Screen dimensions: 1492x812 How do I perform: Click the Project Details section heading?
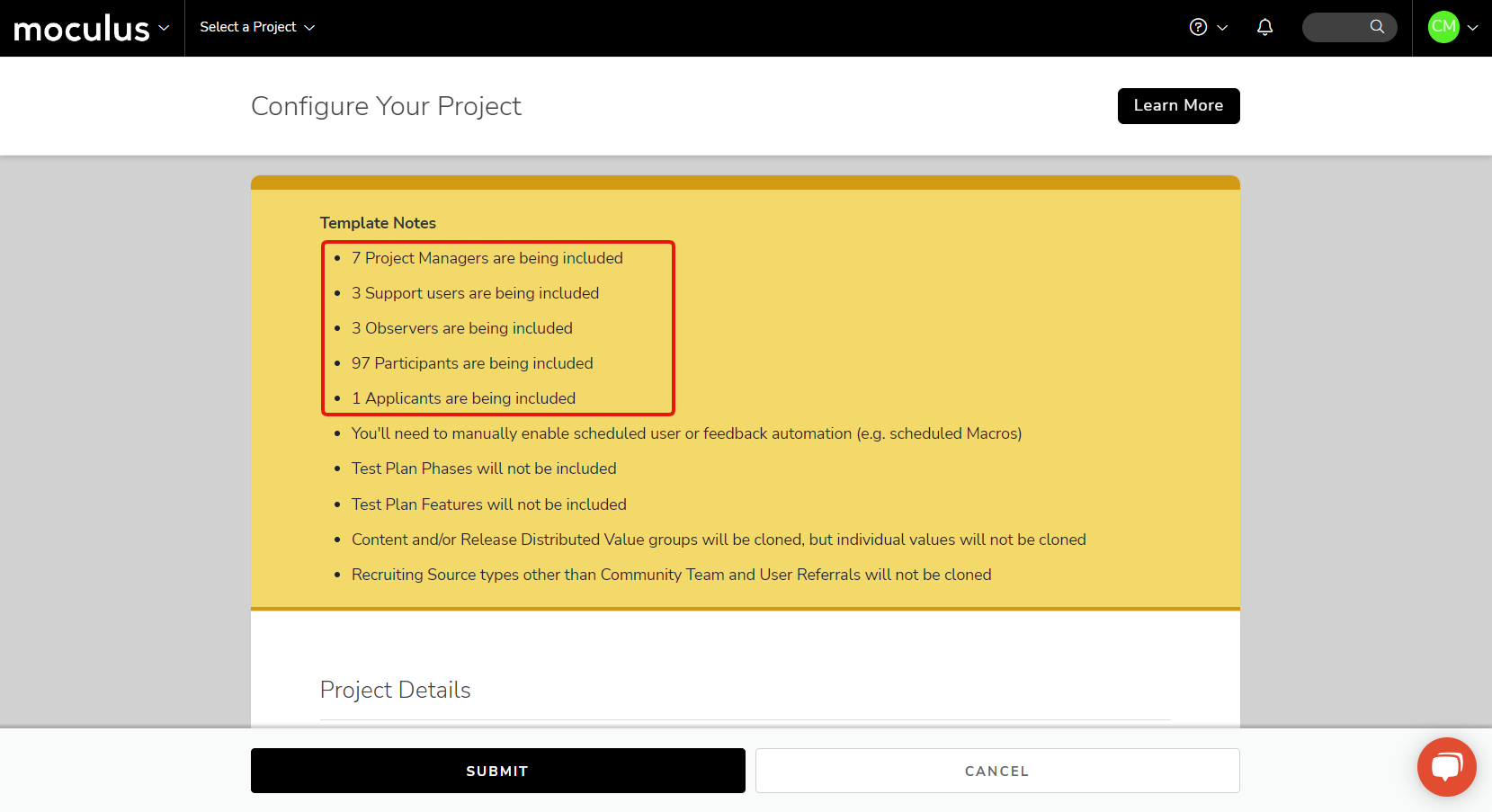(x=395, y=690)
